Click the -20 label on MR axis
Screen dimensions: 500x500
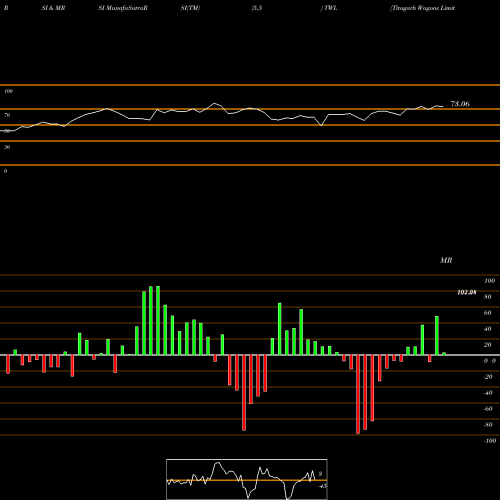(488, 377)
